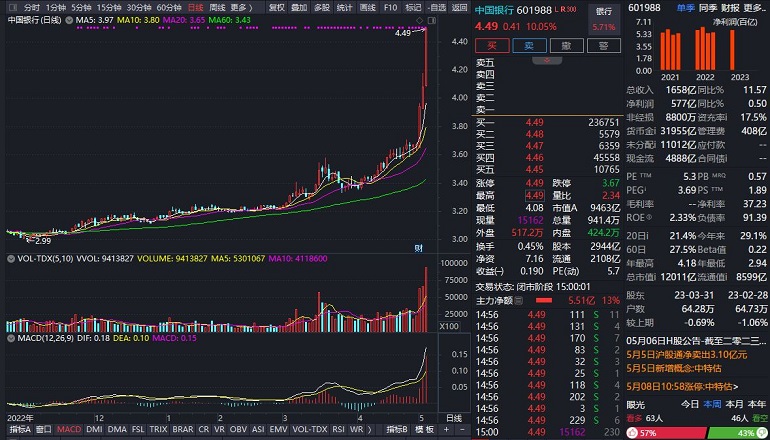Click the layout icon left of 分时
Screen dimensions: 770x440
pos(13,7)
